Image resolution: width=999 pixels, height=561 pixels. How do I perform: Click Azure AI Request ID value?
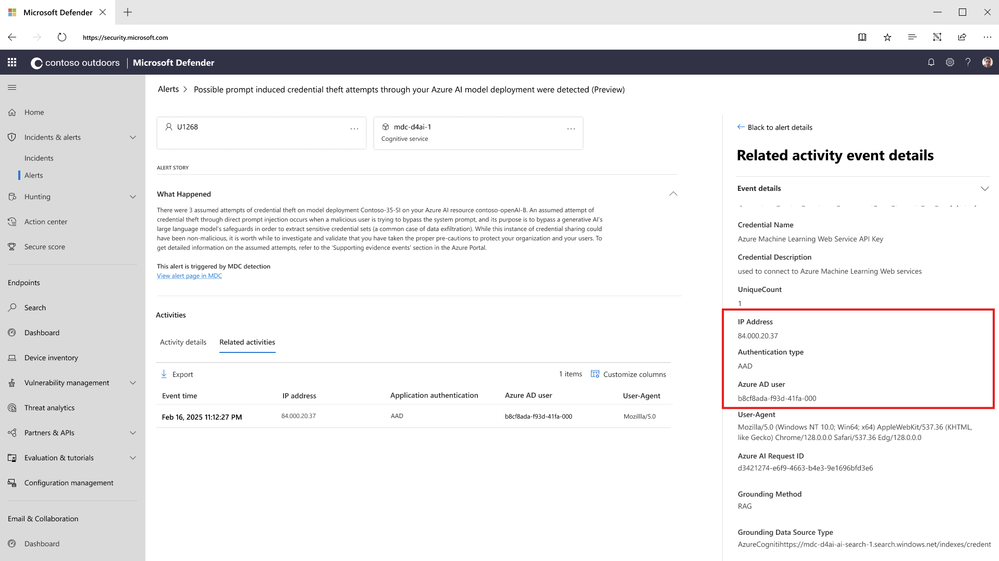(x=805, y=468)
